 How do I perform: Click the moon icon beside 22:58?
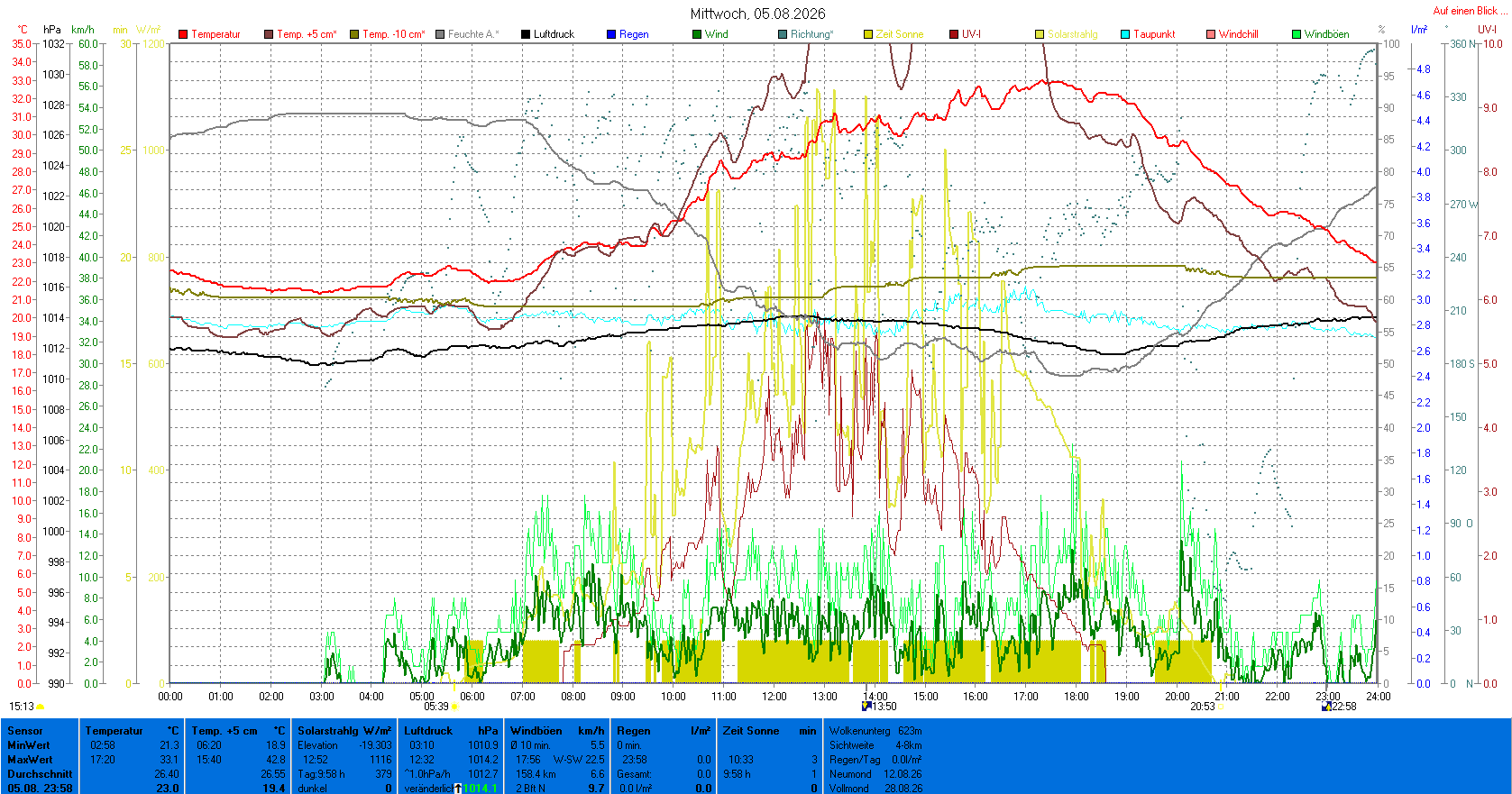coord(1326,707)
